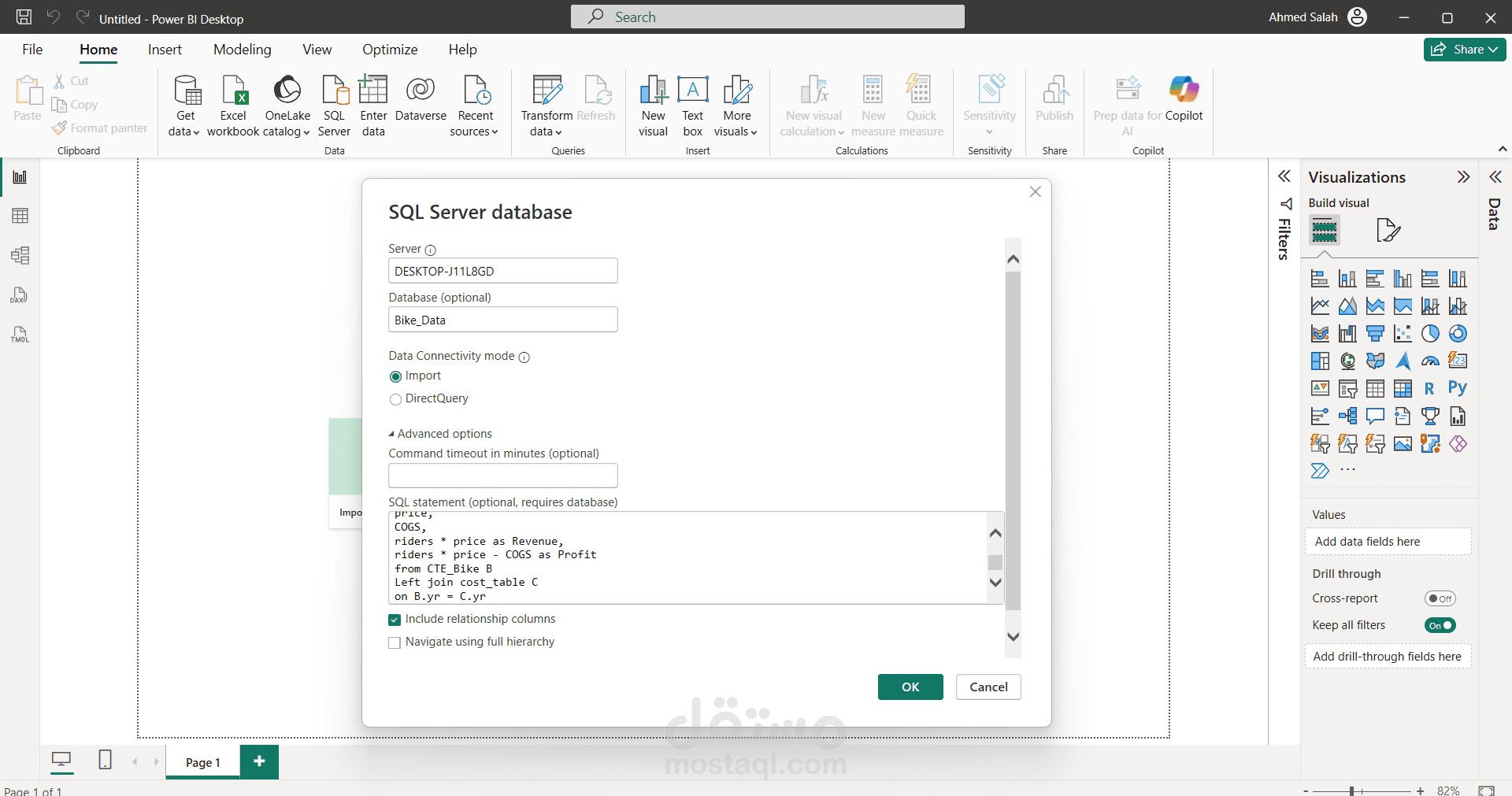The height and width of the screenshot is (796, 1512).
Task: Select the Import connectivity mode
Action: tap(395, 376)
